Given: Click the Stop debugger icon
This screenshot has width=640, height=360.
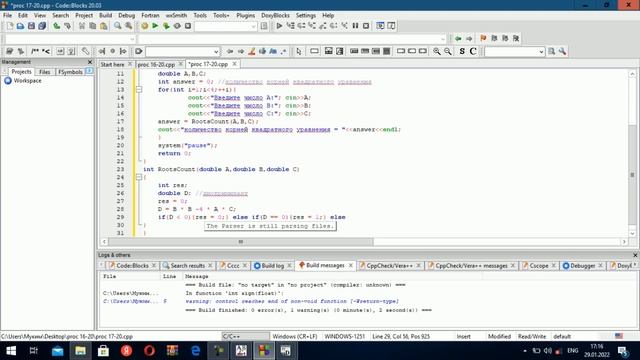Looking at the screenshot, I should (x=366, y=26).
